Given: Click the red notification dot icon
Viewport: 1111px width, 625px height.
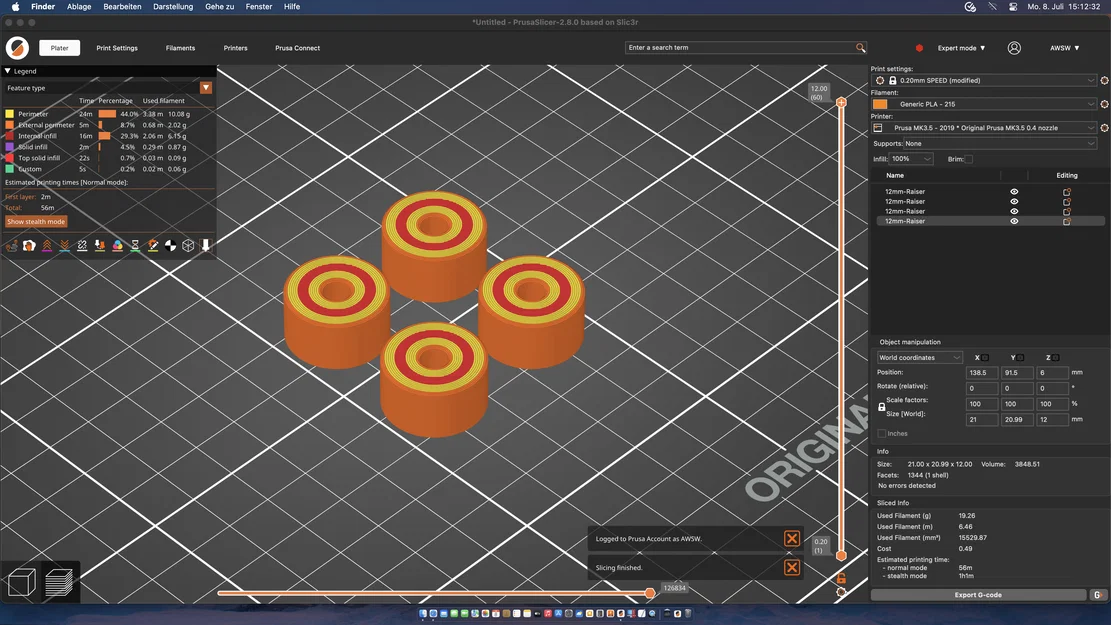Looking at the screenshot, I should (919, 48).
